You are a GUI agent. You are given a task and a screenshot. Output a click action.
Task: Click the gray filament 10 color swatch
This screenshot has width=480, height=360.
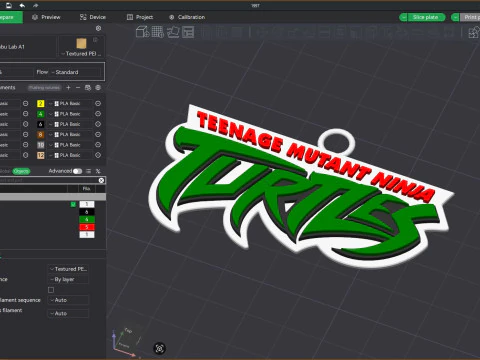point(40,145)
